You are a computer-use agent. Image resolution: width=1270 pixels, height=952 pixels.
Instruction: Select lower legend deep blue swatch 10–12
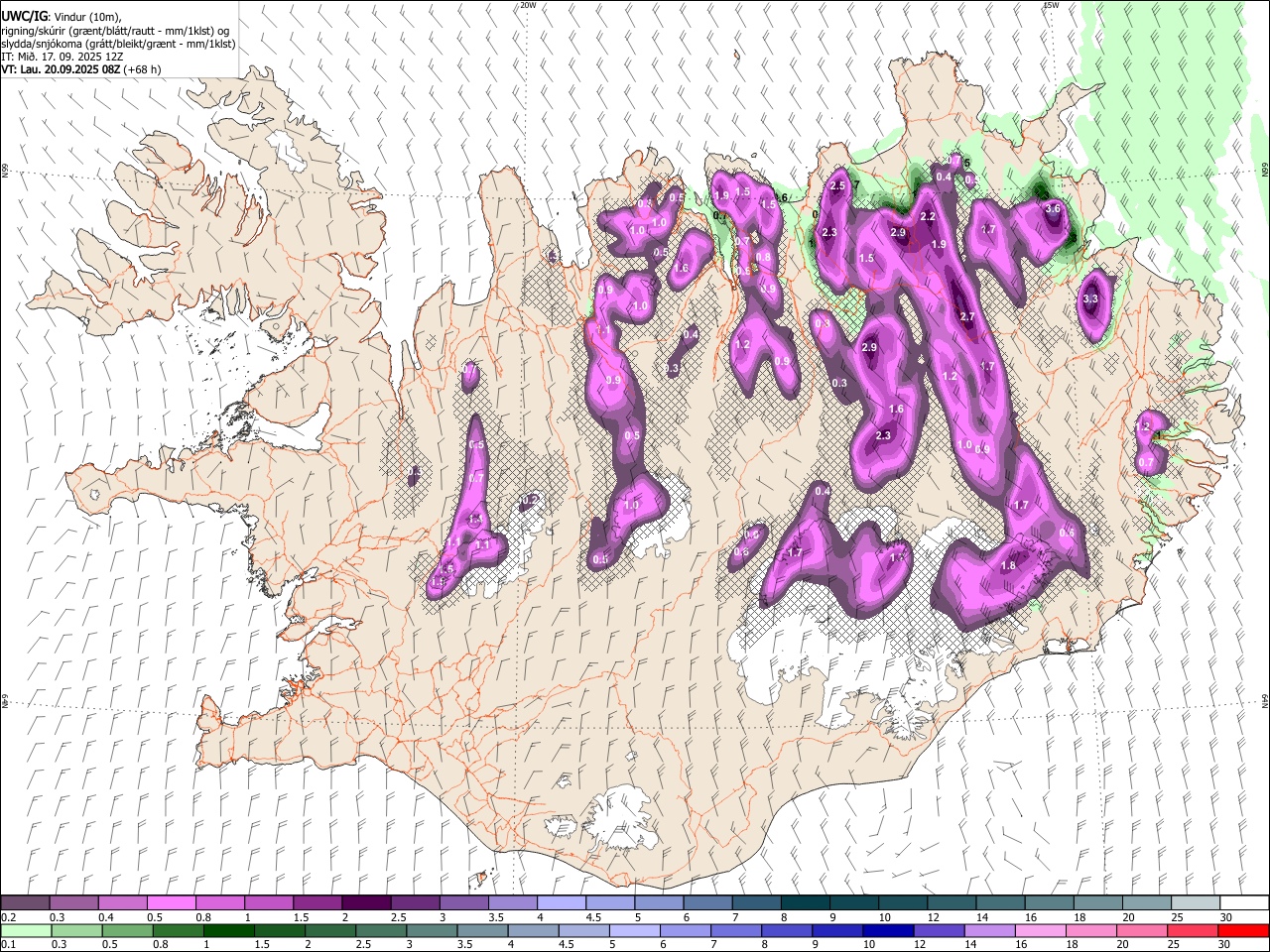[x=888, y=930]
